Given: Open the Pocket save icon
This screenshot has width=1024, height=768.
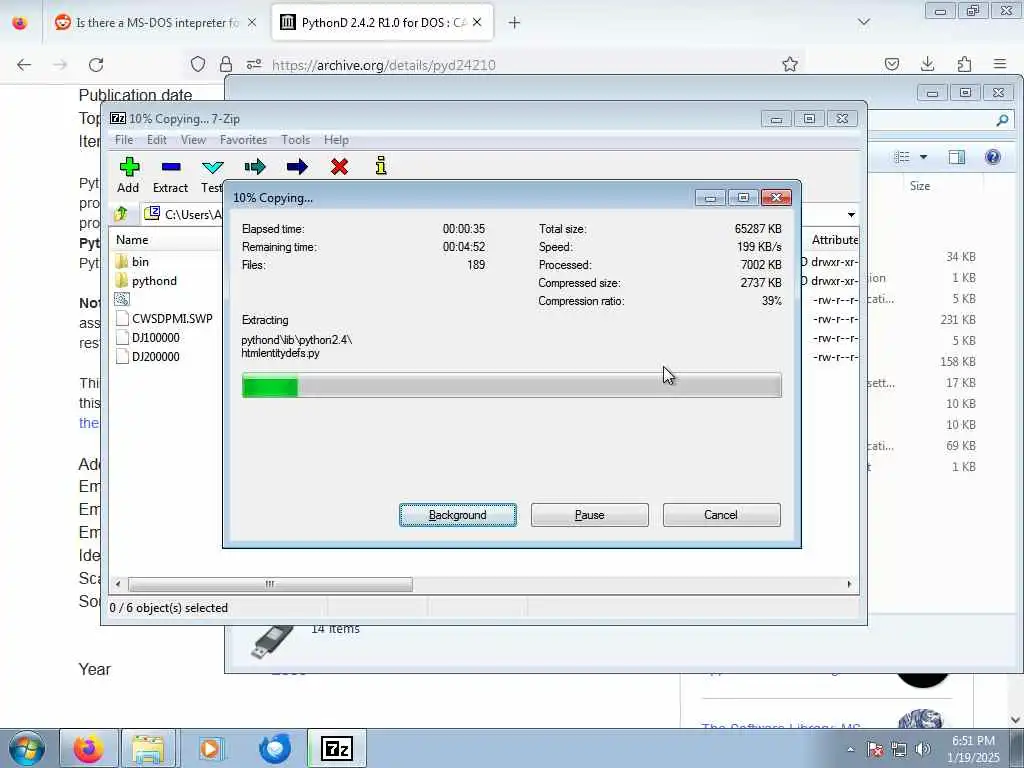Looking at the screenshot, I should [892, 64].
